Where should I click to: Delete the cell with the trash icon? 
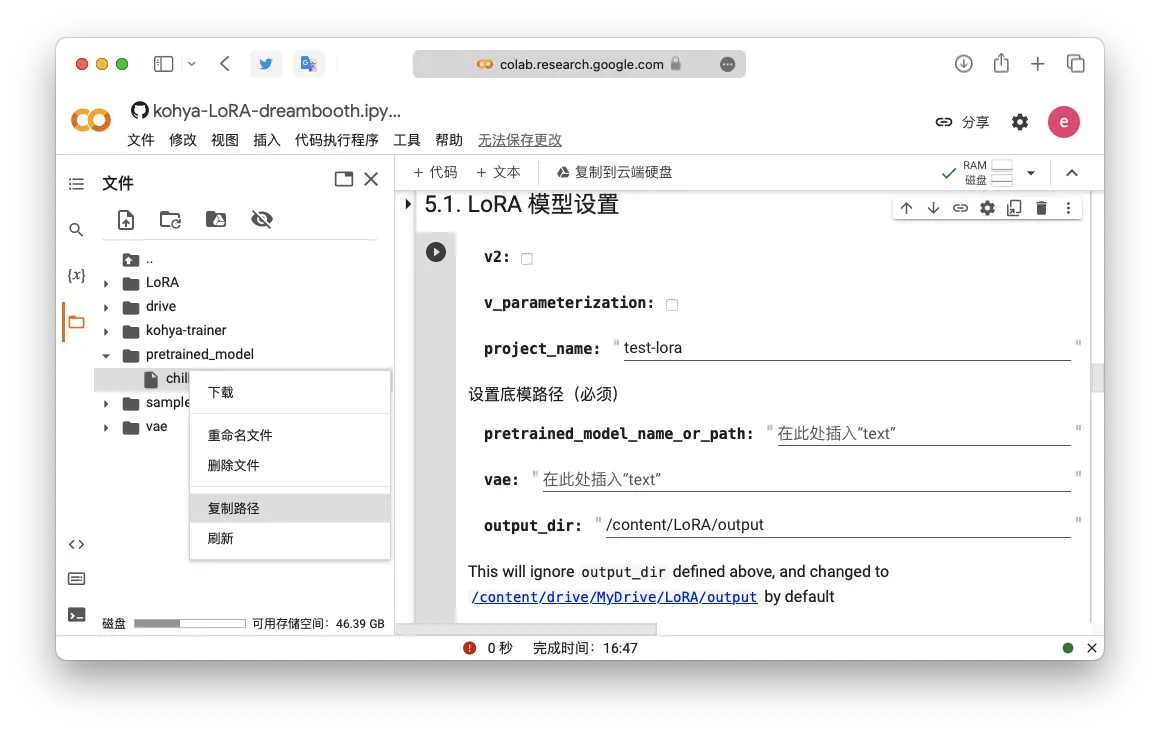click(x=1041, y=208)
